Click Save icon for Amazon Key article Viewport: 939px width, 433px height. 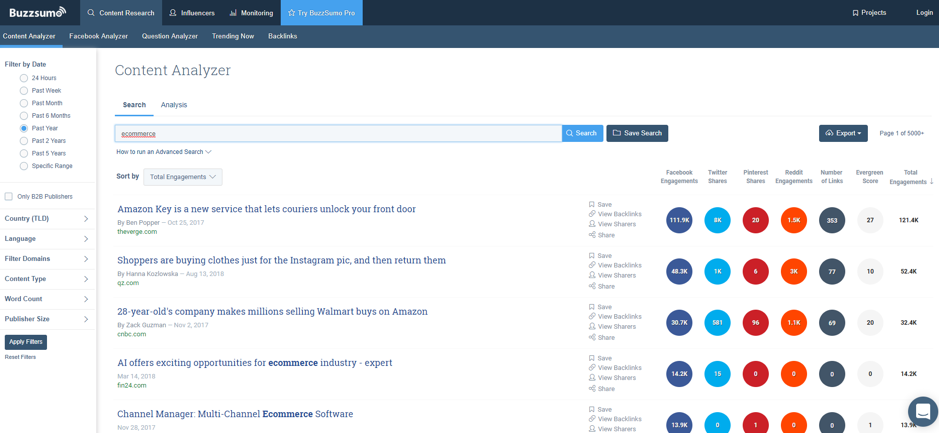[x=592, y=204]
